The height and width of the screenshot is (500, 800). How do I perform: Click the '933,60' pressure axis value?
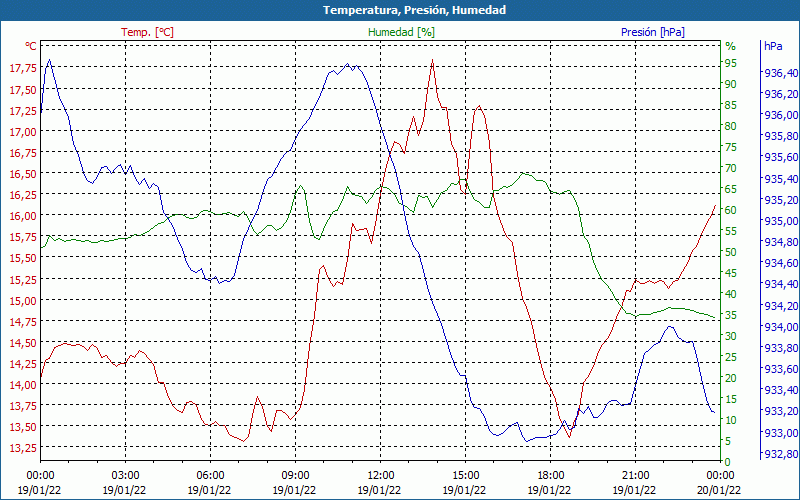(781, 369)
